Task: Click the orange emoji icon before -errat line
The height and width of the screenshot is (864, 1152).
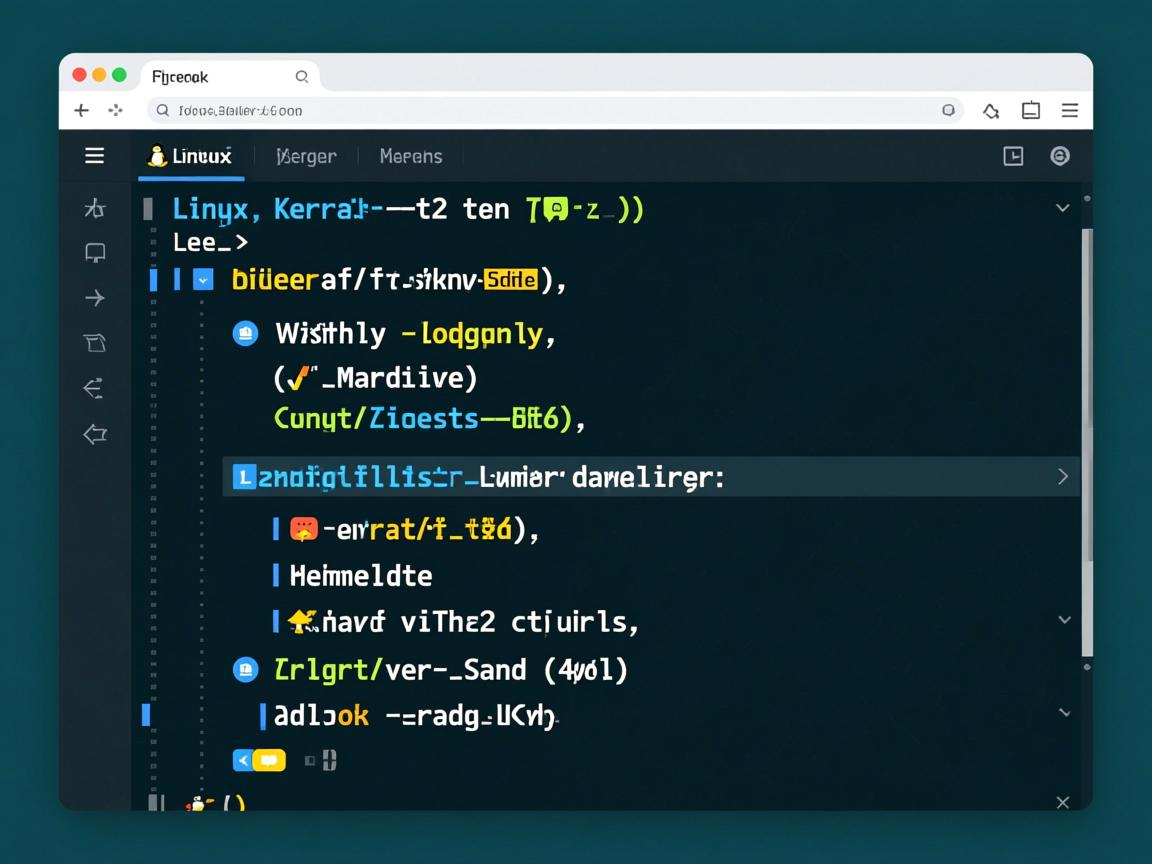Action: [x=303, y=529]
